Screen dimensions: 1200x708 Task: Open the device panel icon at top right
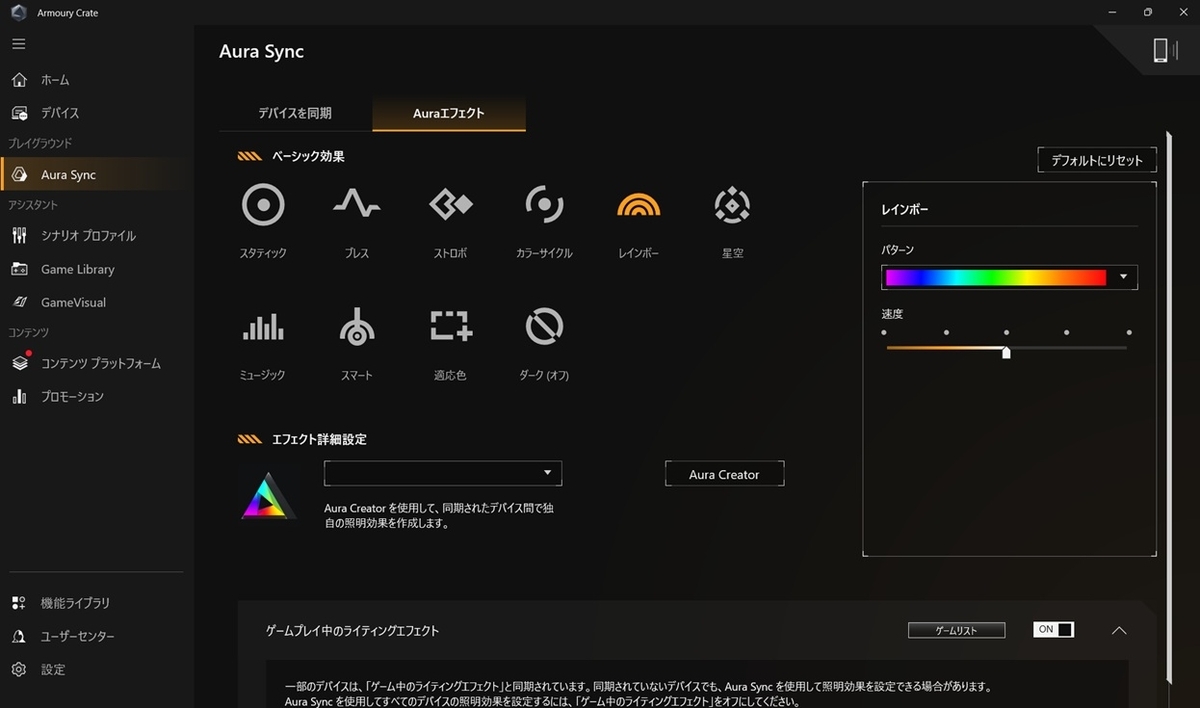click(x=1164, y=50)
